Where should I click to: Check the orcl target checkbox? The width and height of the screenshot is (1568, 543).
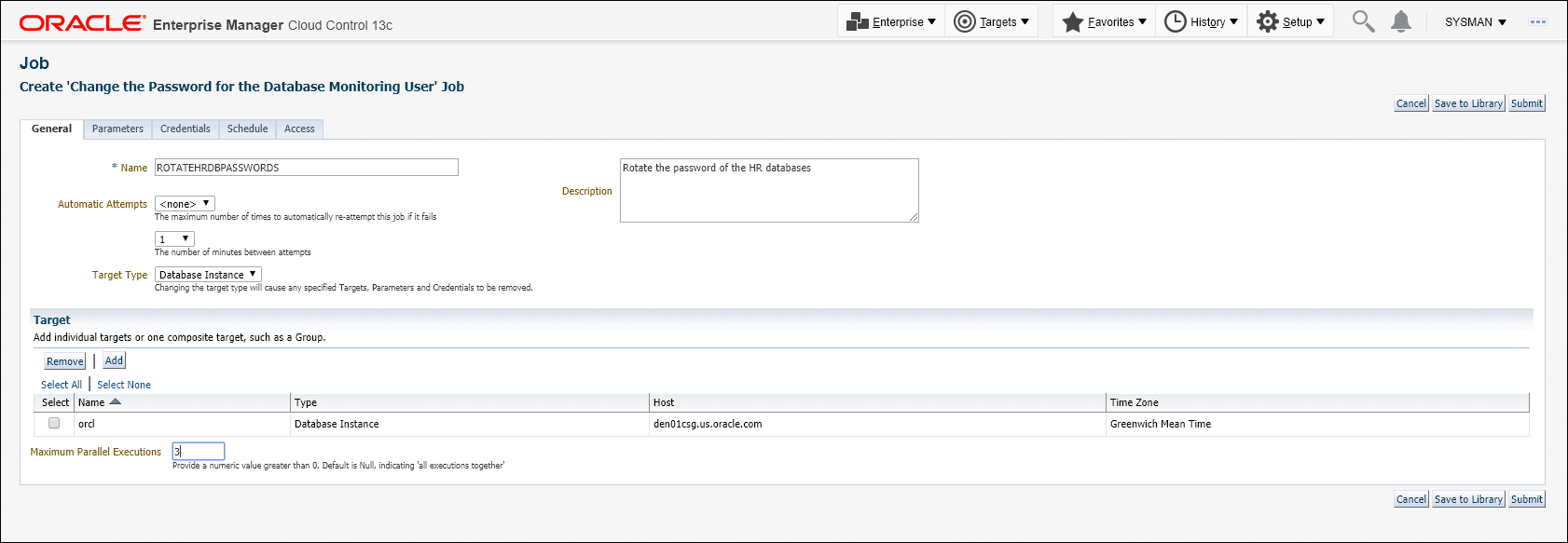click(54, 423)
